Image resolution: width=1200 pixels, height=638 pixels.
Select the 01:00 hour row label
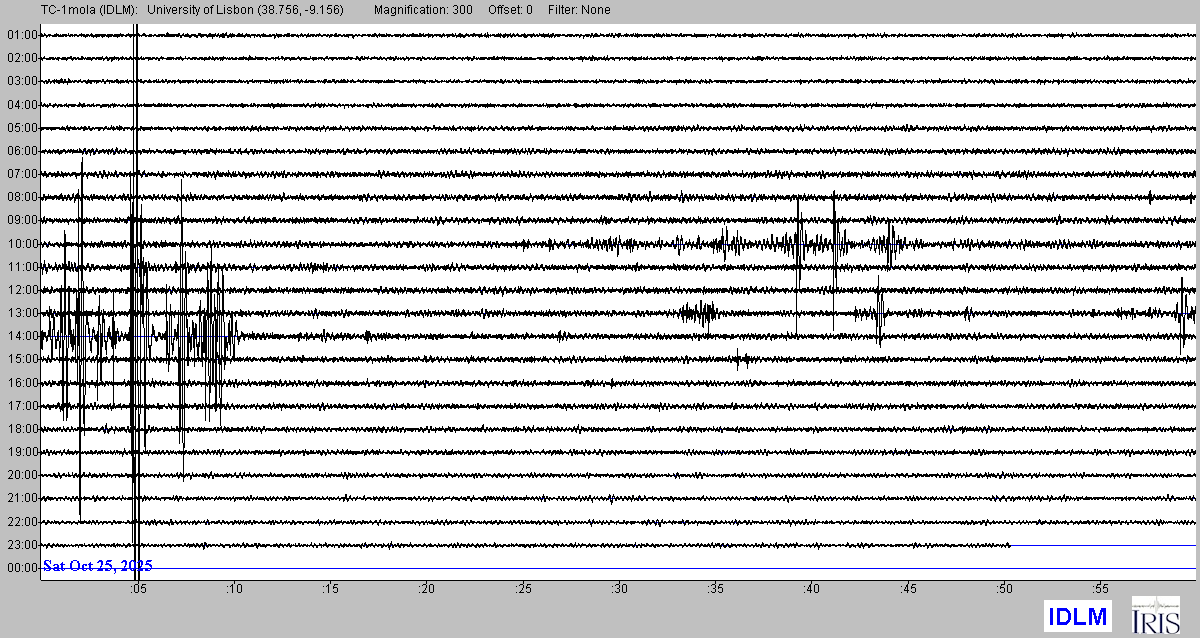tap(22, 35)
